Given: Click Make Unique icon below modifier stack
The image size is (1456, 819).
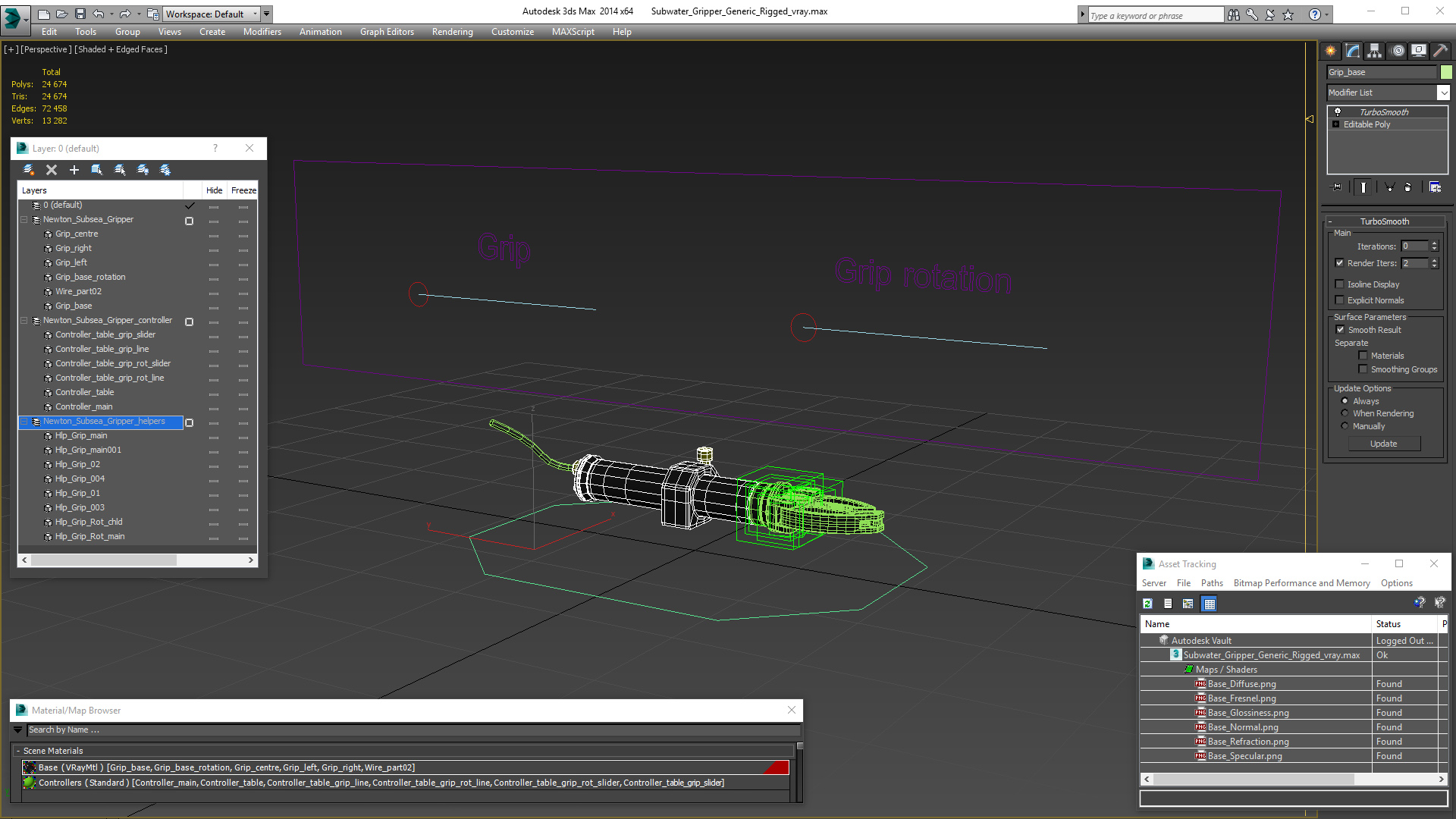Looking at the screenshot, I should pyautogui.click(x=1389, y=187).
